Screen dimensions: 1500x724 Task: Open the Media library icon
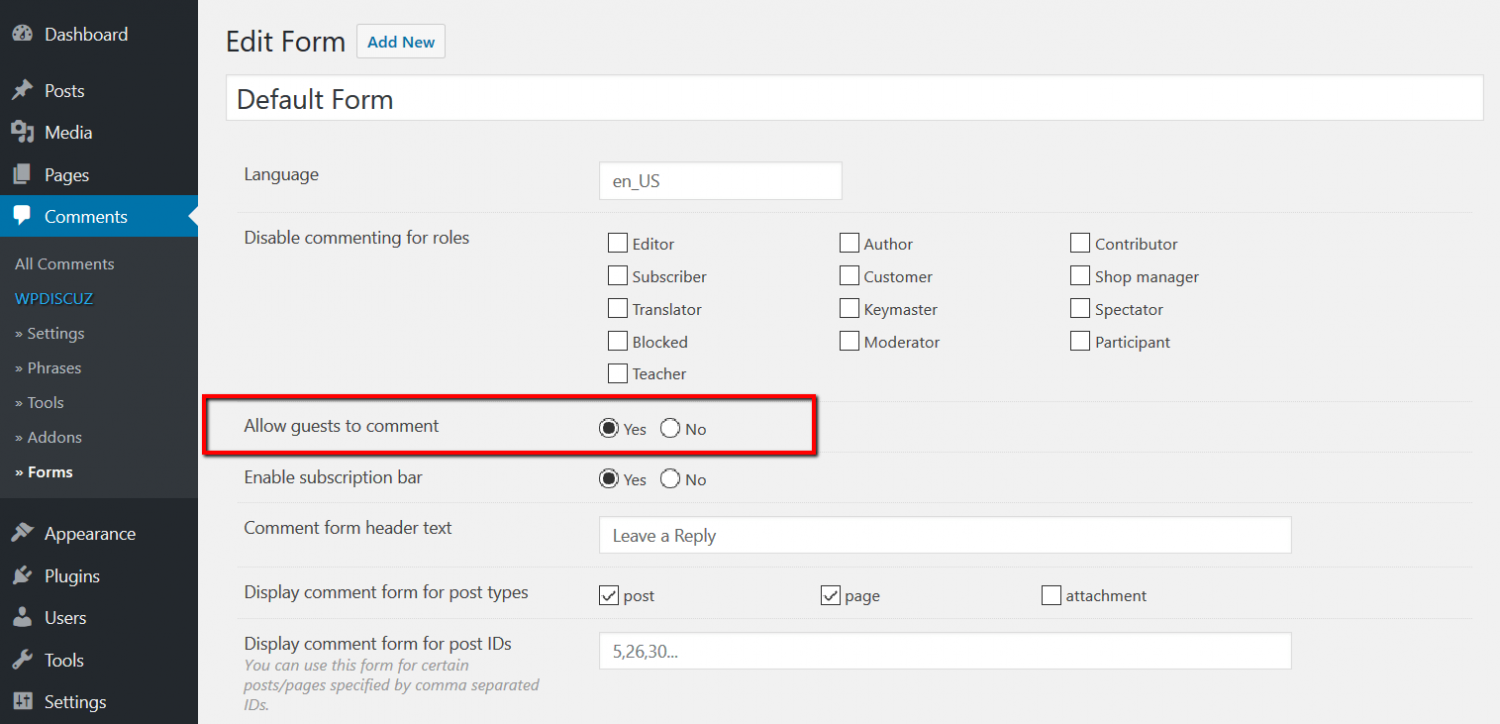22,132
